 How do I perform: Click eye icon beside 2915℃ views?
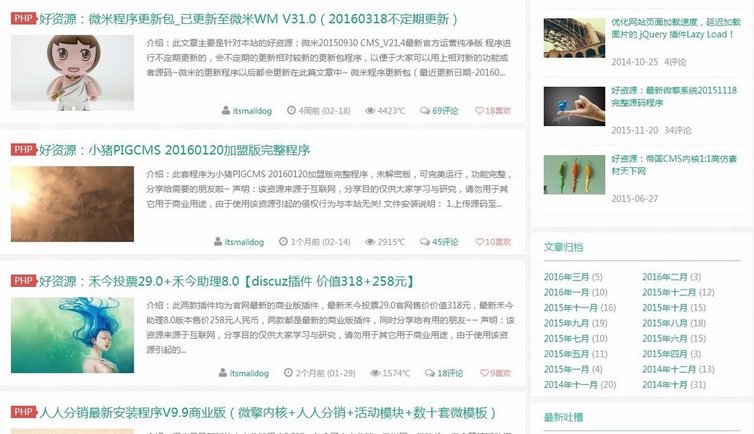[x=370, y=242]
